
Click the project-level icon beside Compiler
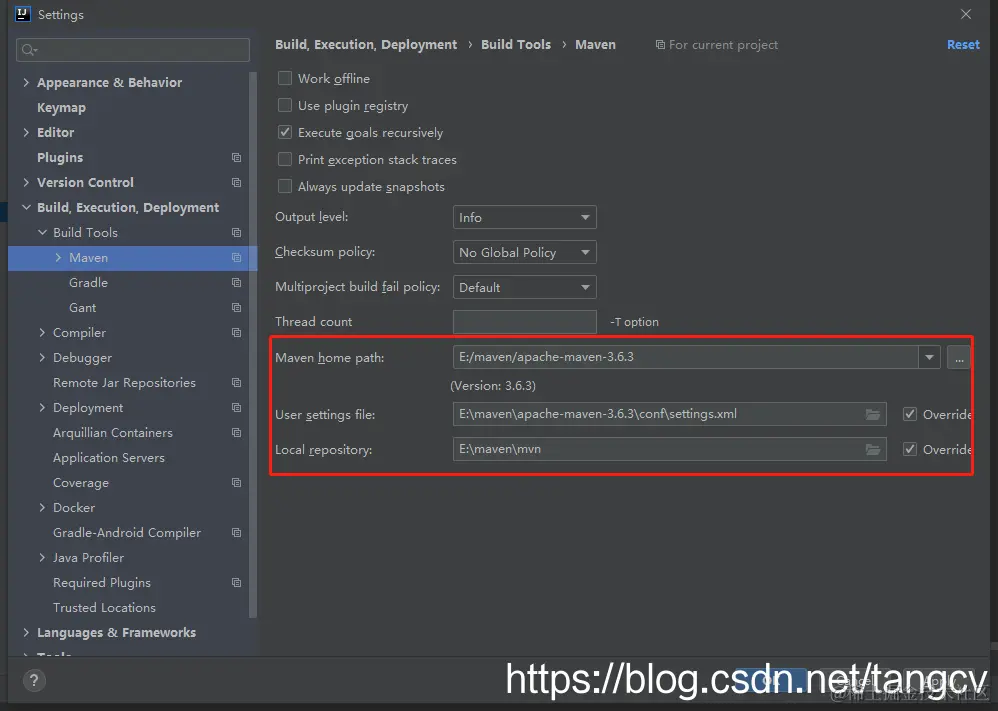[236, 332]
